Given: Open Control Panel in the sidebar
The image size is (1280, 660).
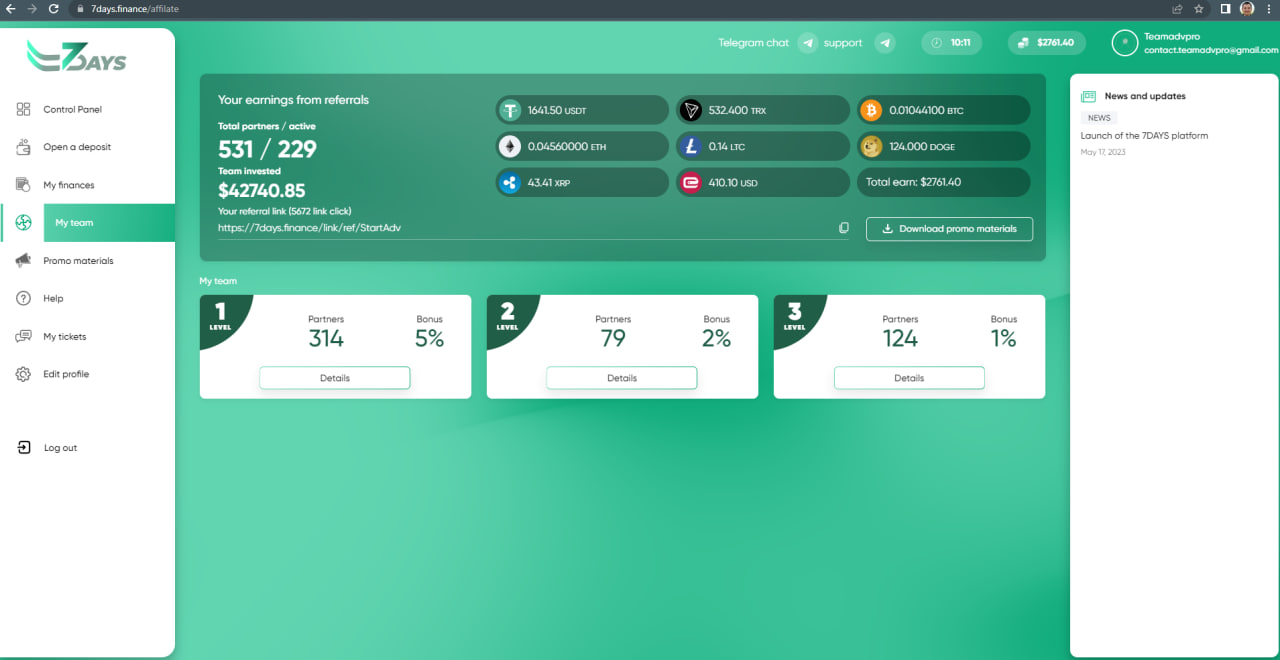Looking at the screenshot, I should [x=72, y=110].
